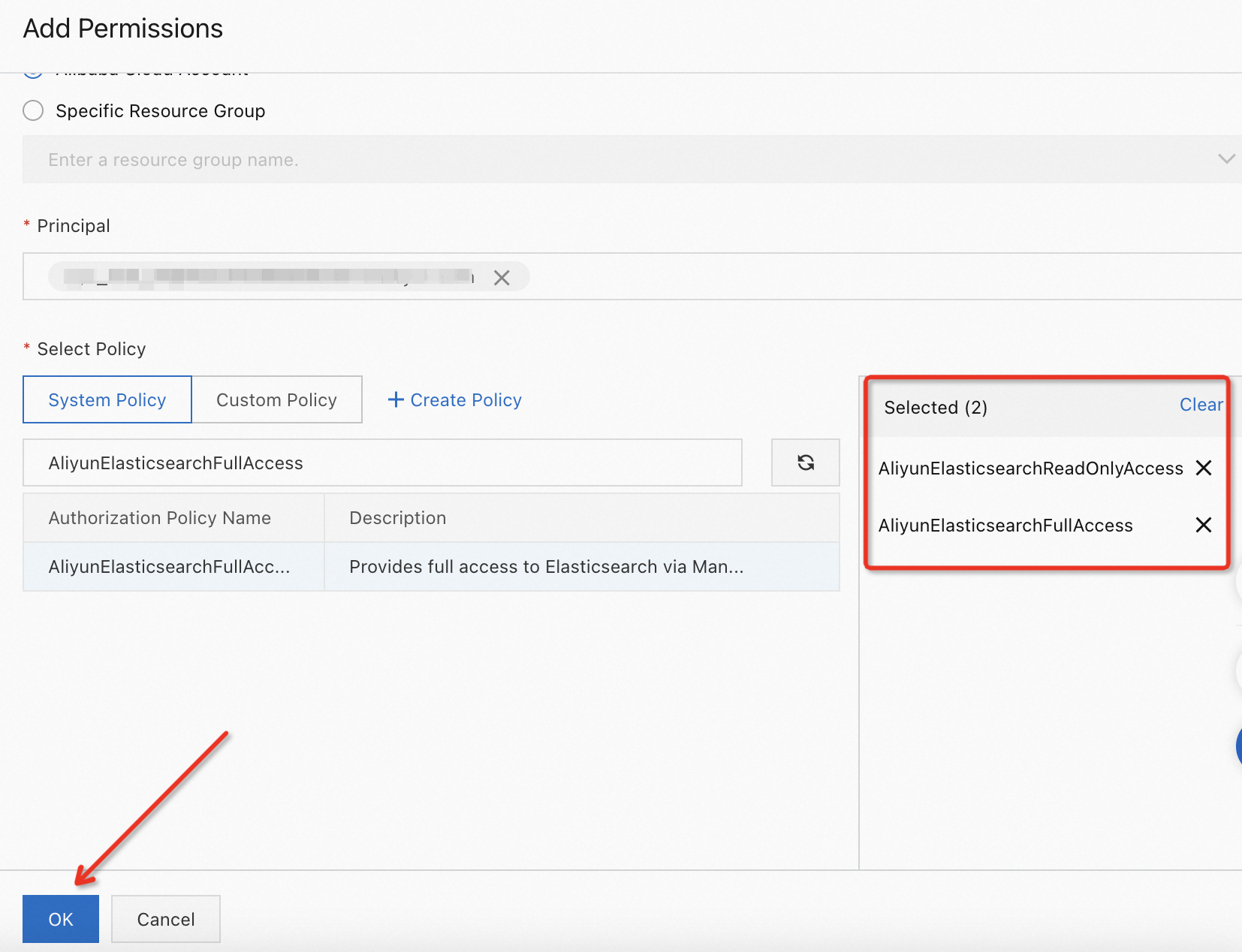Viewport: 1242px width, 952px height.
Task: Clear all selected policies
Action: click(x=1201, y=405)
